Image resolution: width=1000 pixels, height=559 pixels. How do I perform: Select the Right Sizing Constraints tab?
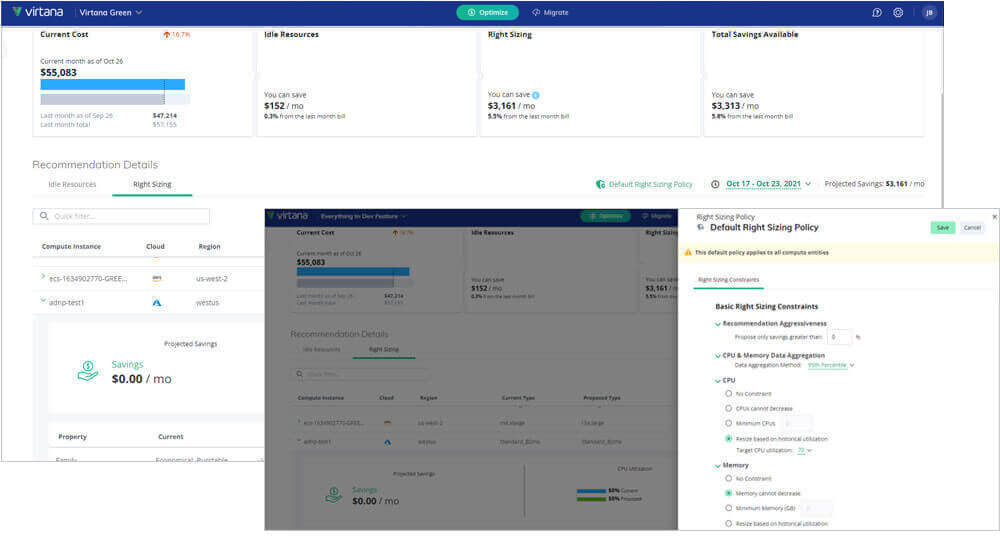click(x=728, y=280)
